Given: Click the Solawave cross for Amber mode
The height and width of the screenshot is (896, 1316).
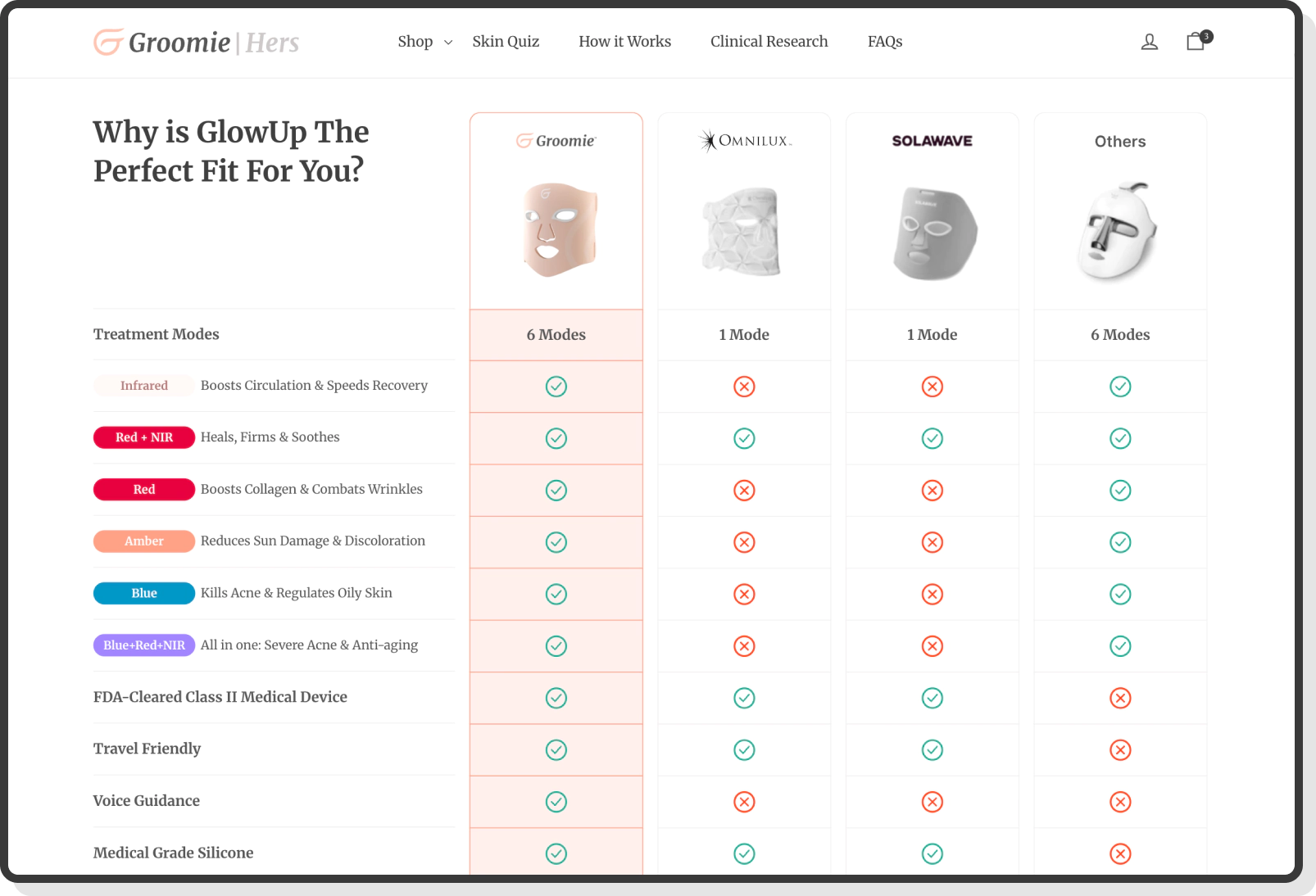Looking at the screenshot, I should click(x=932, y=541).
